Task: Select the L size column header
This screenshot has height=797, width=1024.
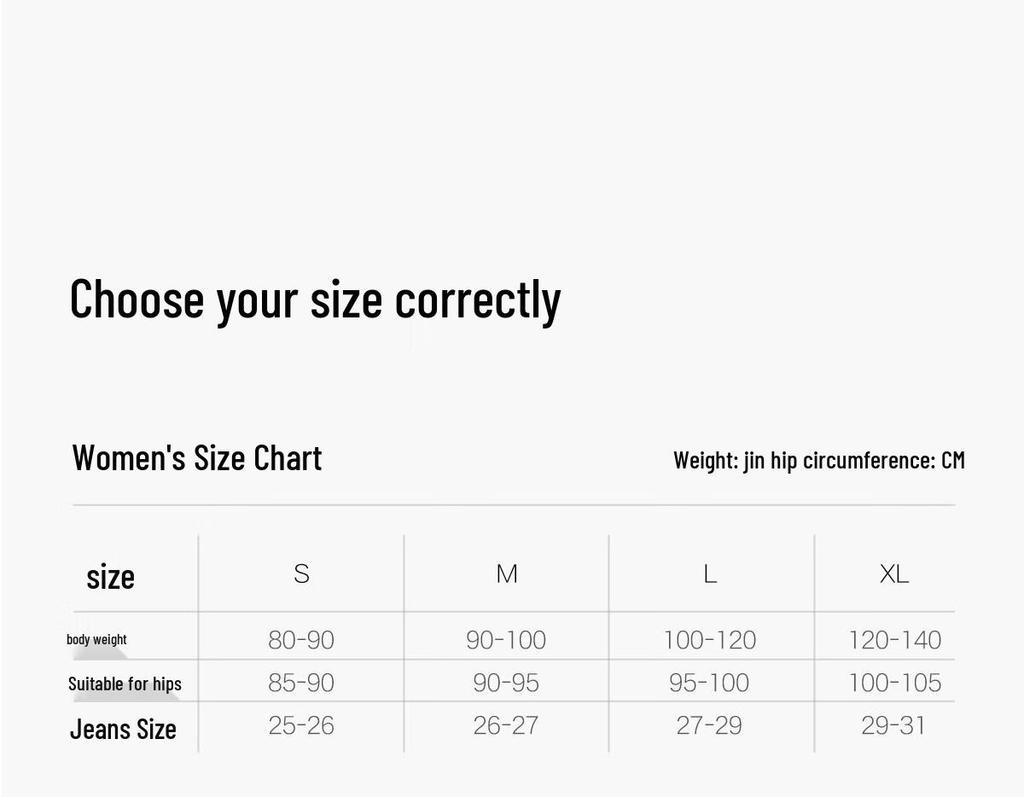Action: 710,574
